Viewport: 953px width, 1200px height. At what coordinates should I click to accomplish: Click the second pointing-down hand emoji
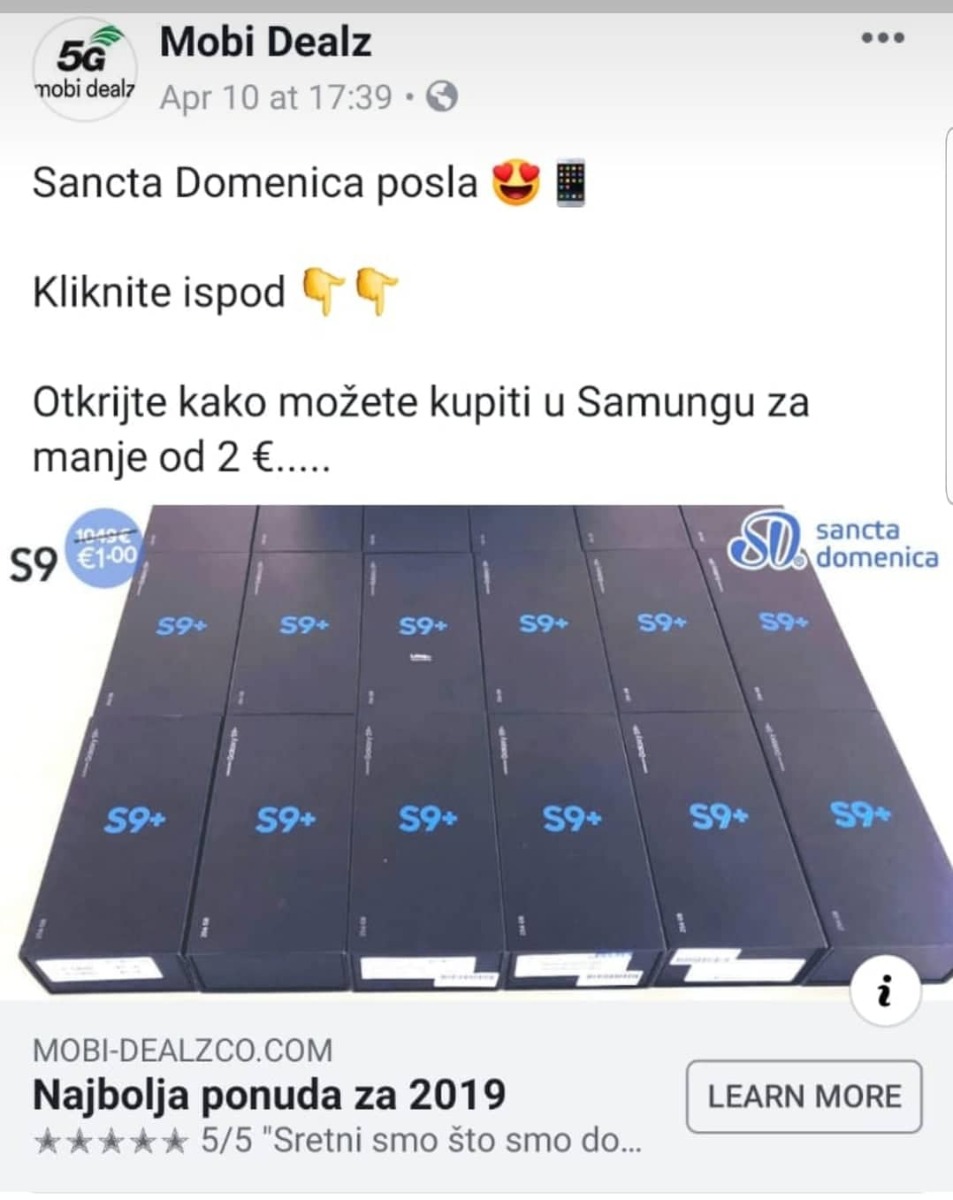(x=378, y=295)
